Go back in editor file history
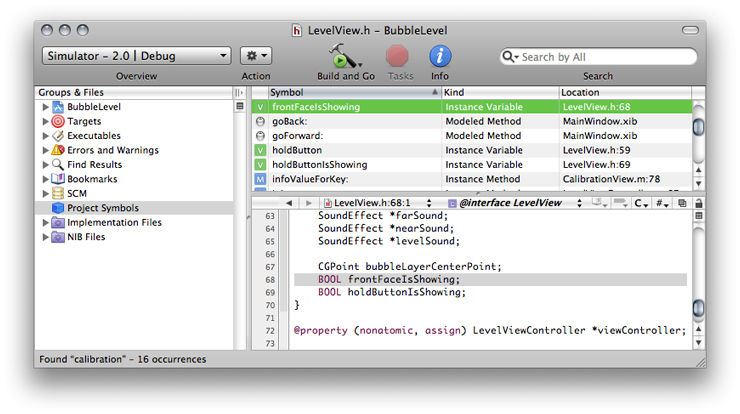The height and width of the screenshot is (414, 740). tap(290, 203)
